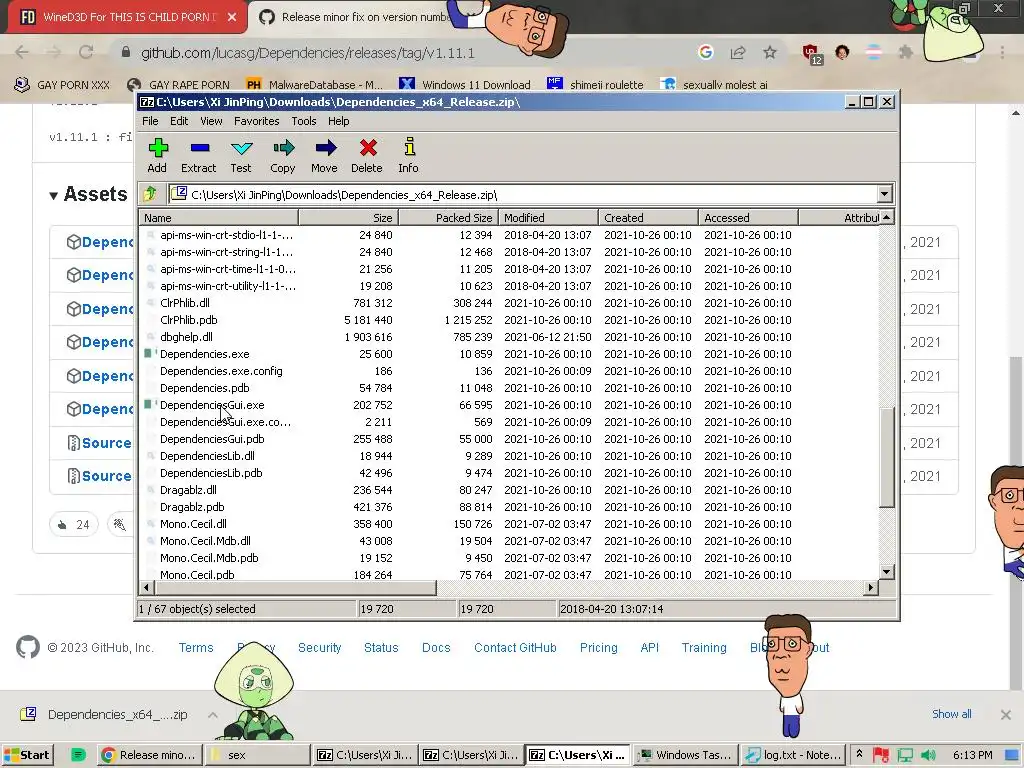This screenshot has height=768, width=1024.
Task: Sort by Packed Size column header
Action: tap(449, 217)
